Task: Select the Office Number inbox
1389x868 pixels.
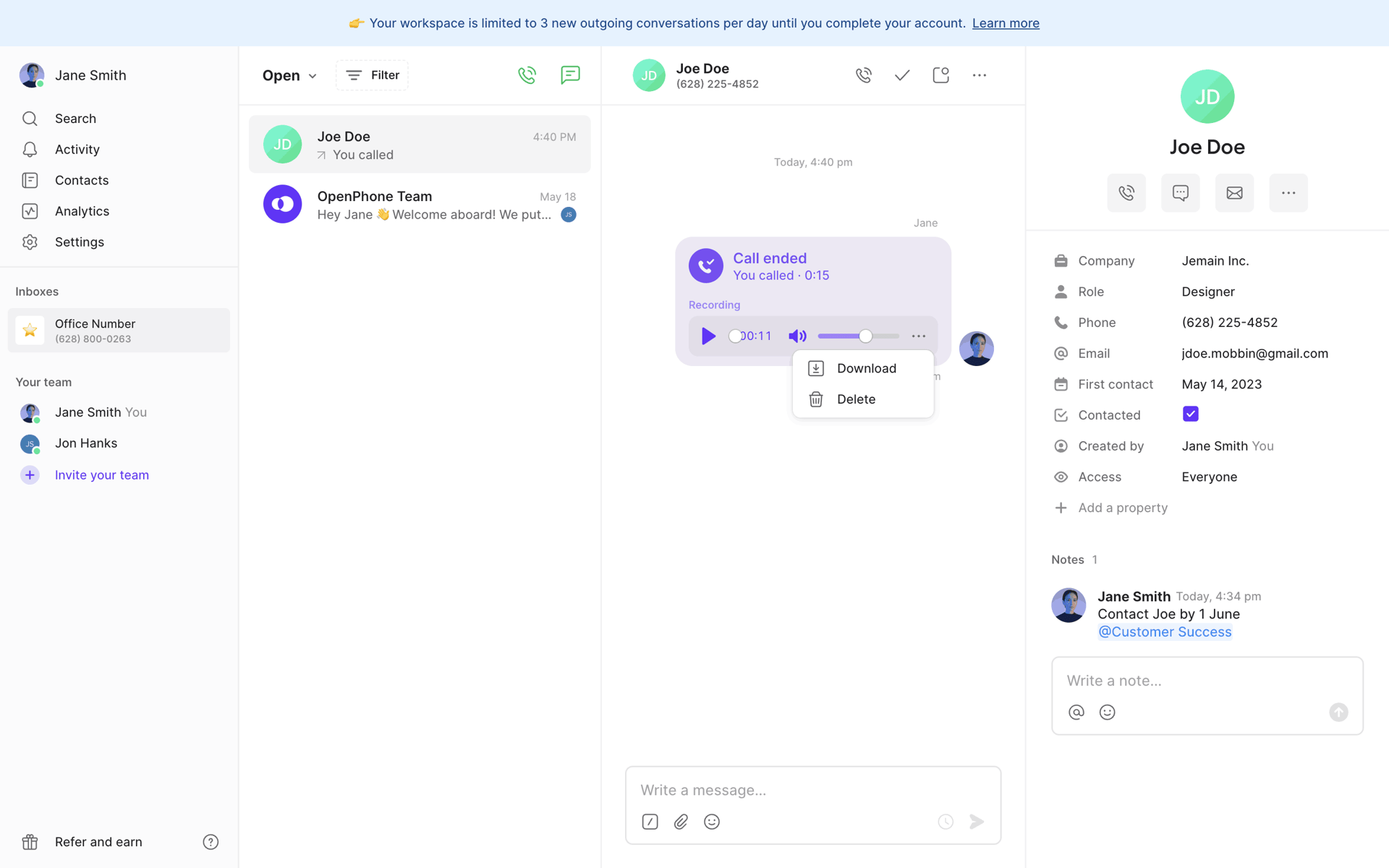Action: 119,331
